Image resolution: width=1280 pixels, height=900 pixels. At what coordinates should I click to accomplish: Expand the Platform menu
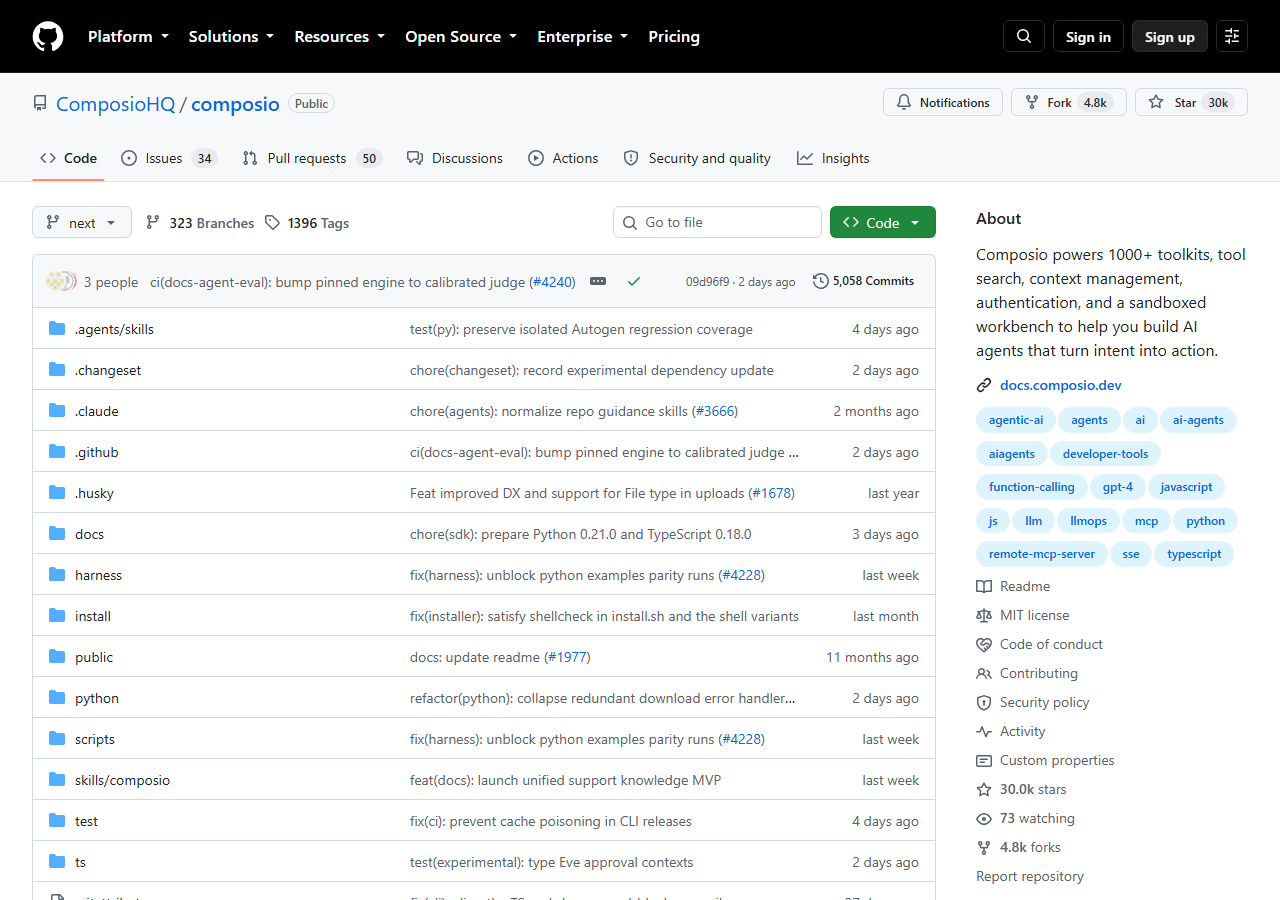(x=127, y=36)
